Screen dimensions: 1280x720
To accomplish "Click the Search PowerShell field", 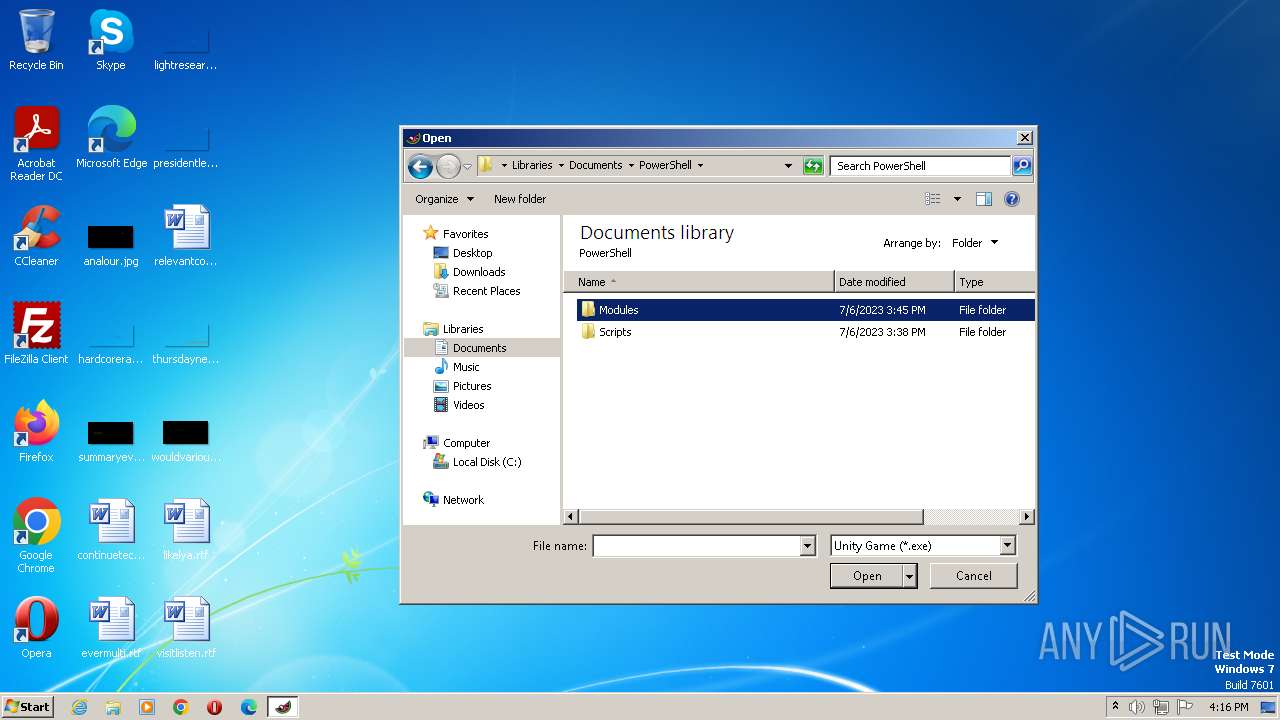I will tap(920, 166).
